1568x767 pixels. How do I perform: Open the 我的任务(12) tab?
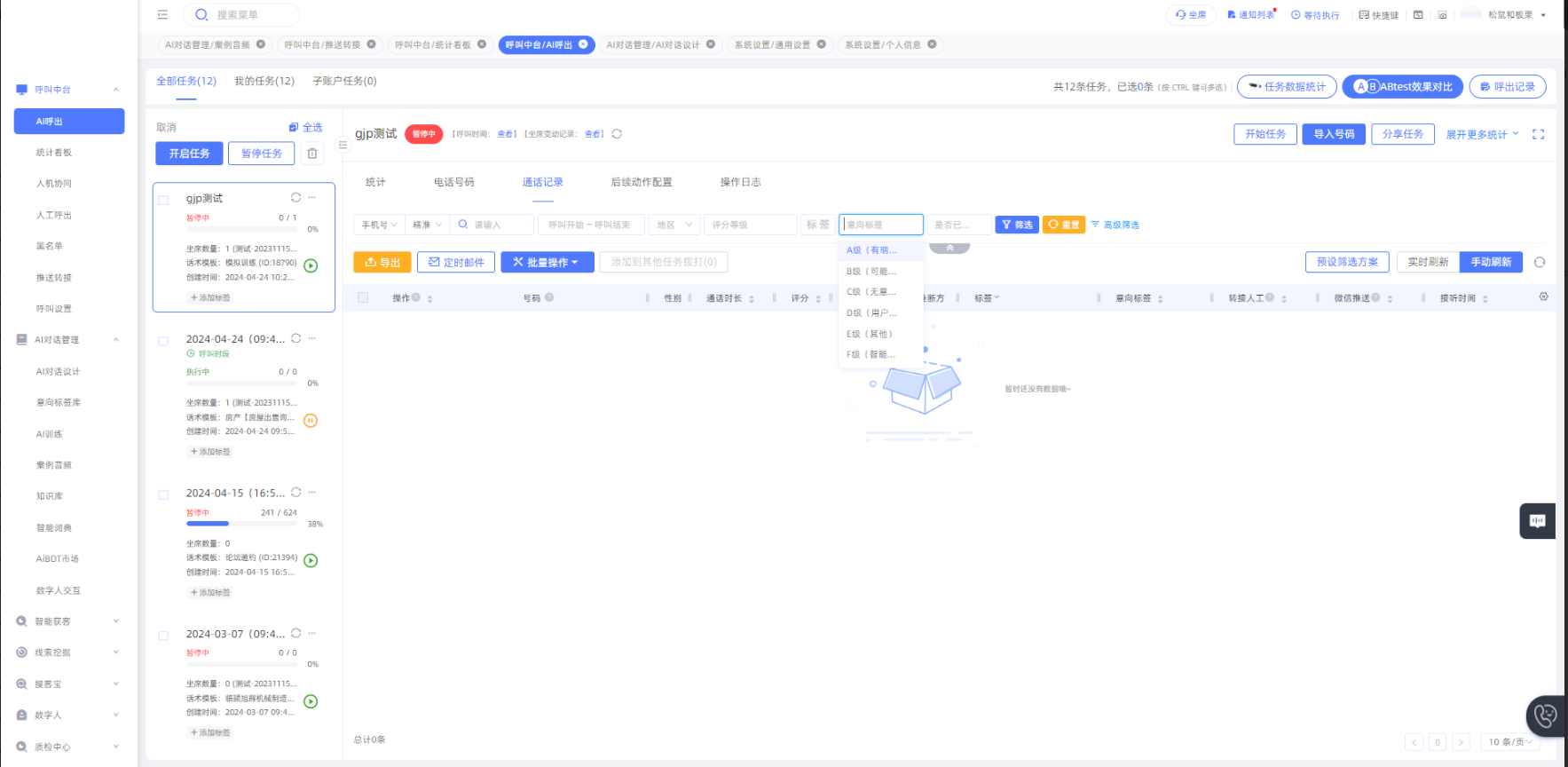click(x=264, y=81)
